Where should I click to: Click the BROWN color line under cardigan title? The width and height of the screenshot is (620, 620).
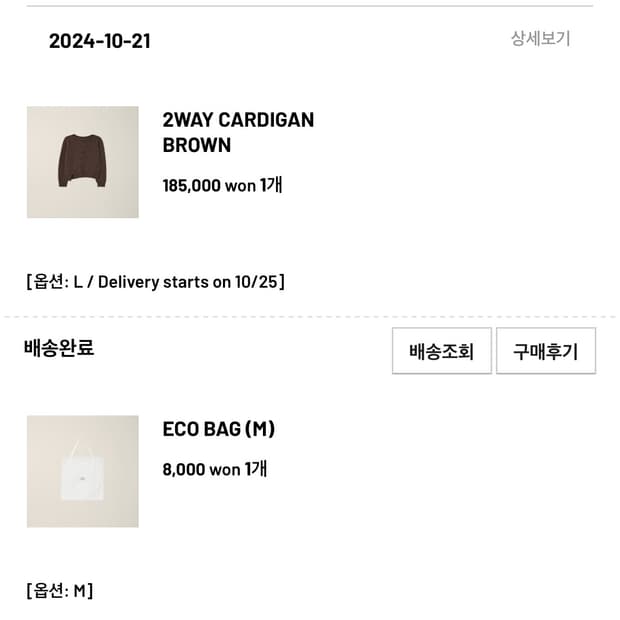(197, 145)
